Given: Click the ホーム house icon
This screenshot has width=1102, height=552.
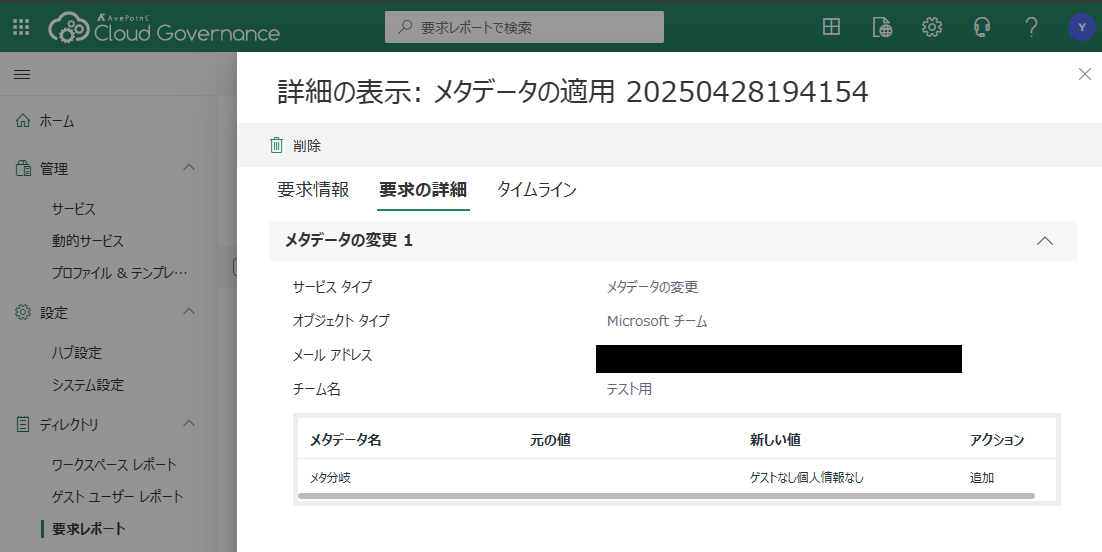Looking at the screenshot, I should click(x=23, y=121).
